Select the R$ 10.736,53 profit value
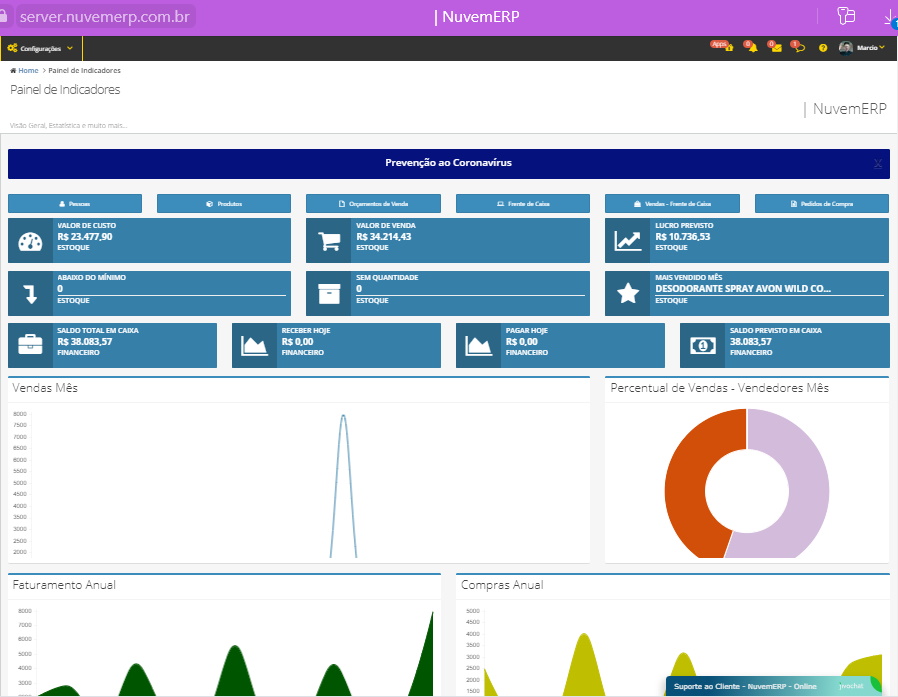 click(683, 237)
